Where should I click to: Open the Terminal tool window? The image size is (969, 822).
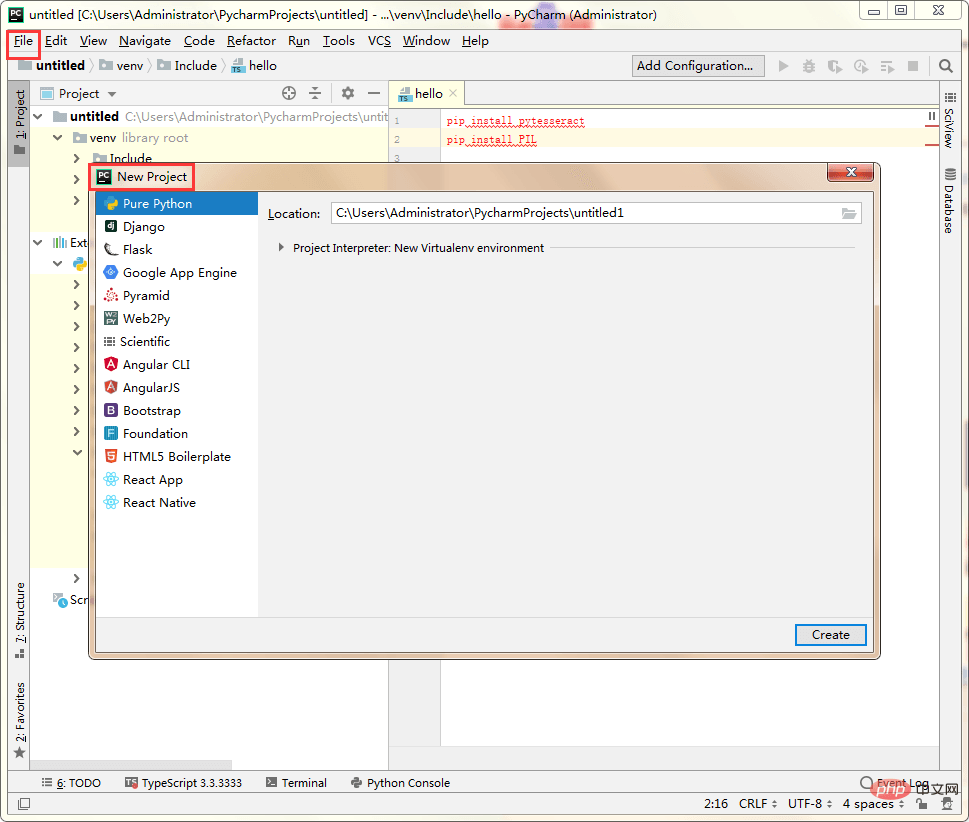click(297, 783)
